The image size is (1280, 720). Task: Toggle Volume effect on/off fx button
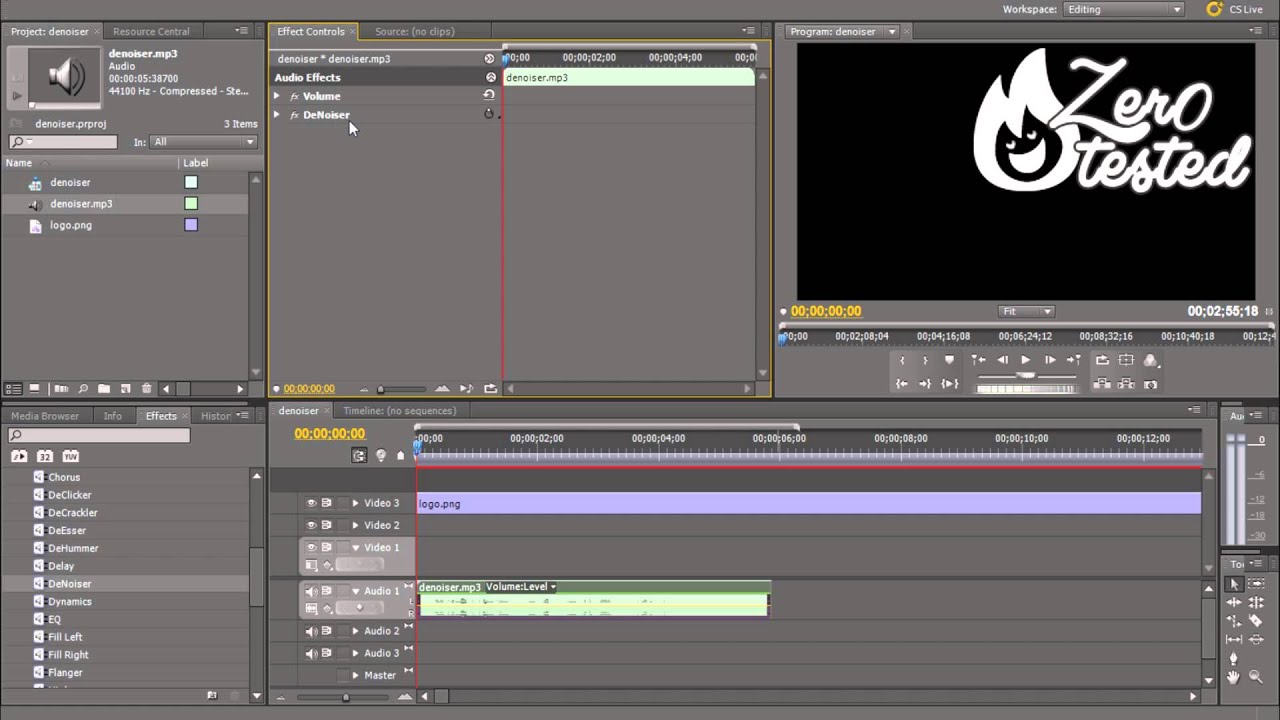pyautogui.click(x=294, y=96)
